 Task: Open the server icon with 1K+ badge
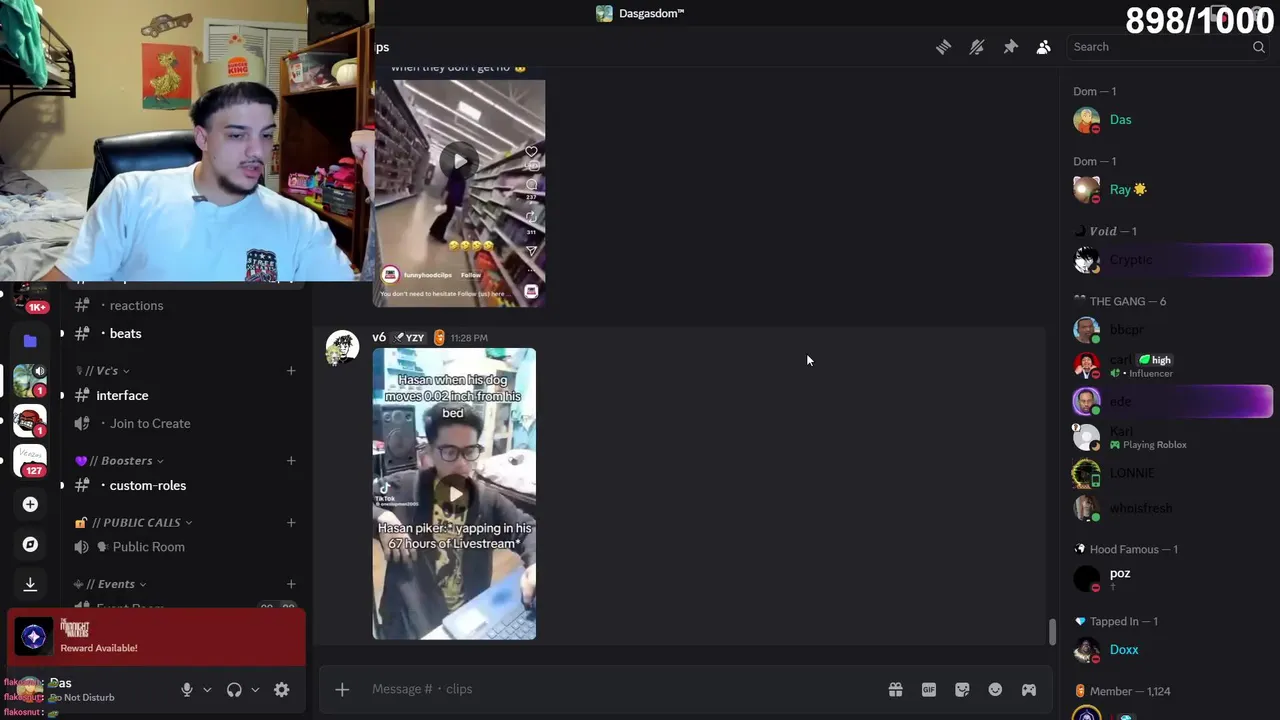30,298
